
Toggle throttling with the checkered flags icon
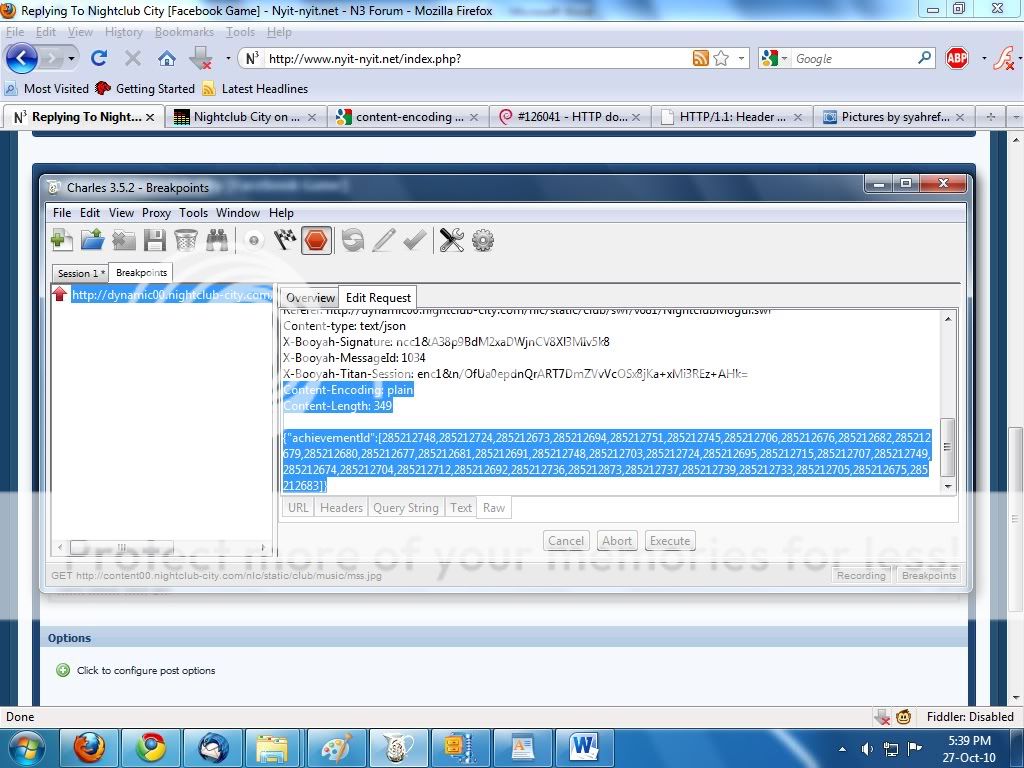(285, 240)
